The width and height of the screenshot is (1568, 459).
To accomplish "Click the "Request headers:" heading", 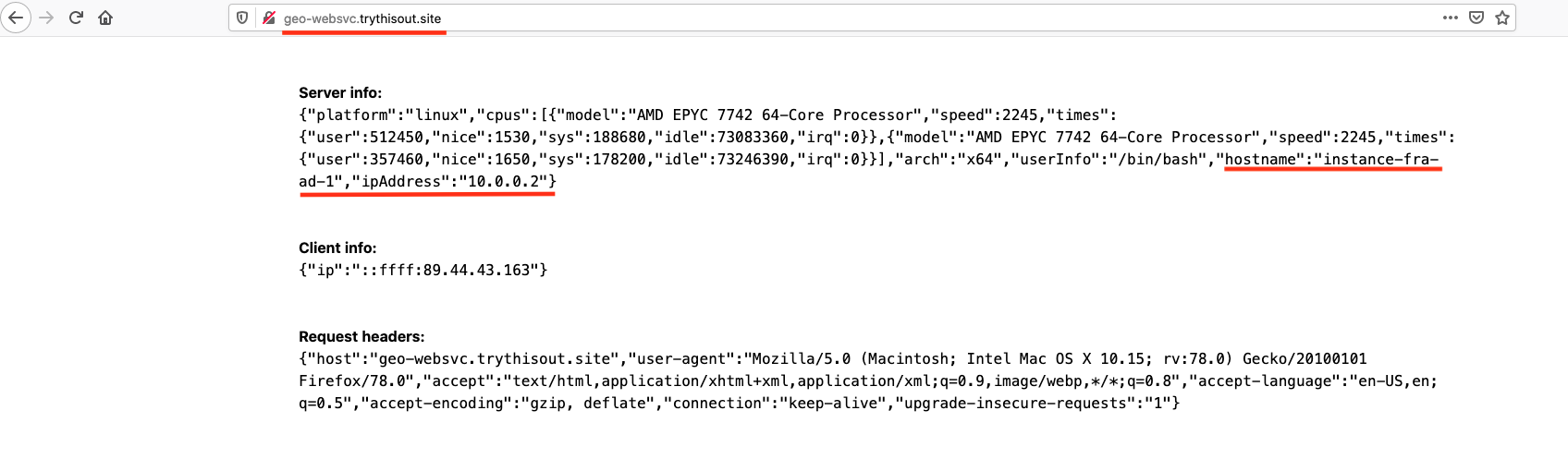I will (361, 336).
